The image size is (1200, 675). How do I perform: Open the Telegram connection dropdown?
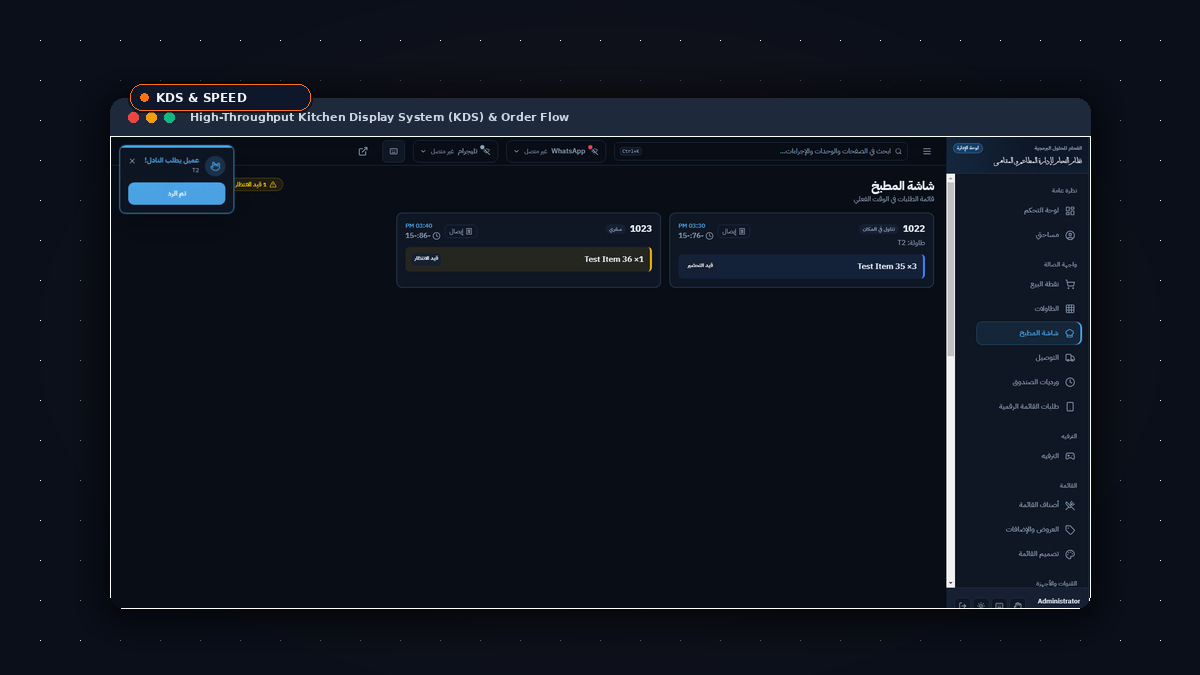456,151
